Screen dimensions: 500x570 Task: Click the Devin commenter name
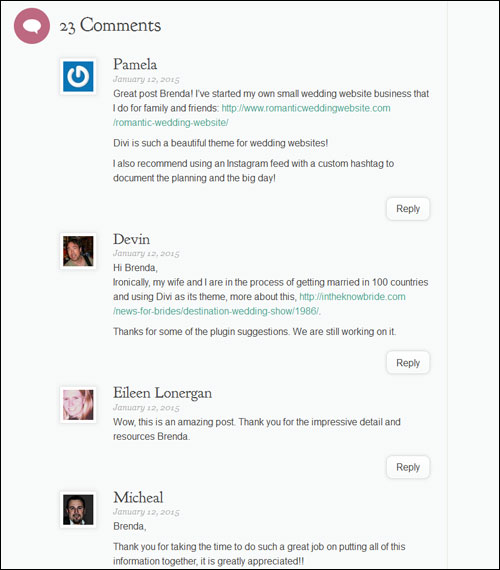point(131,239)
